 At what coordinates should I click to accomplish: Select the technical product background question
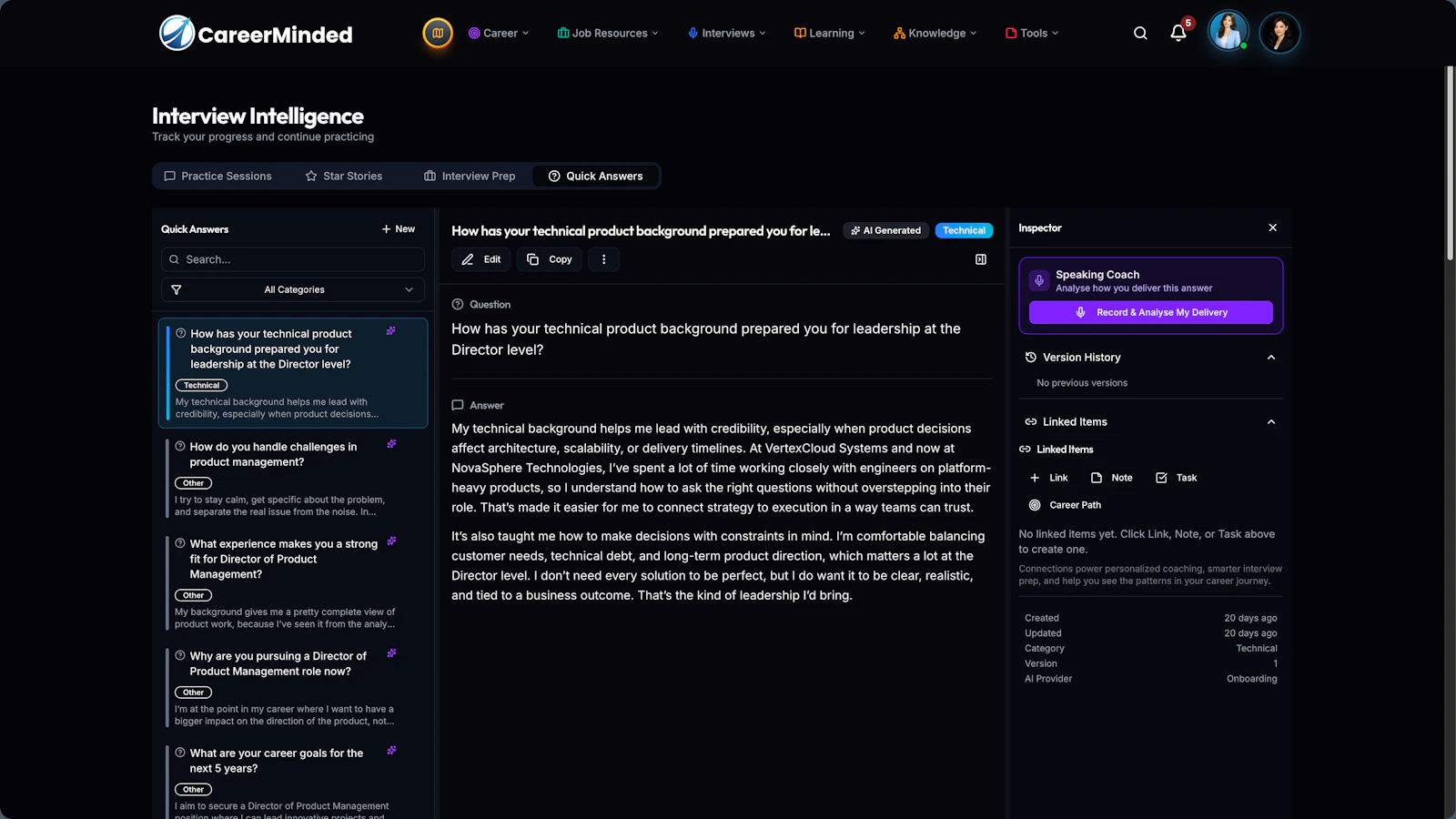293,372
